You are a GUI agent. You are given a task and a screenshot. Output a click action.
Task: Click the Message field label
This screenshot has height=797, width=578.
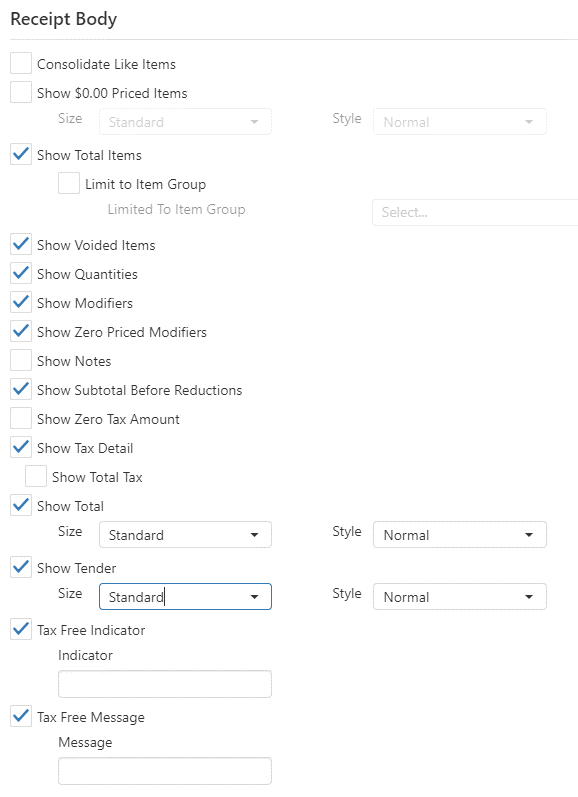(x=85, y=743)
